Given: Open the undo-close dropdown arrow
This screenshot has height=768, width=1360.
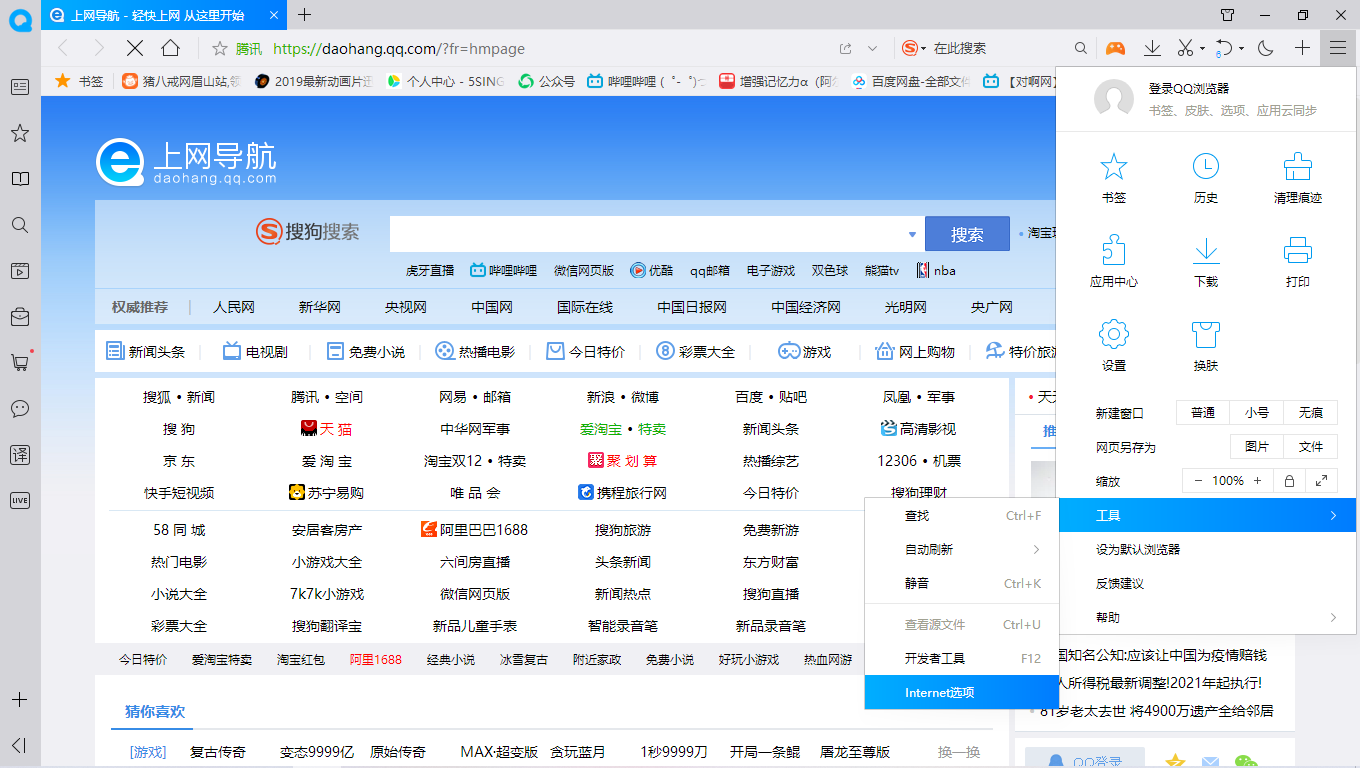Looking at the screenshot, I should pyautogui.click(x=1241, y=48).
